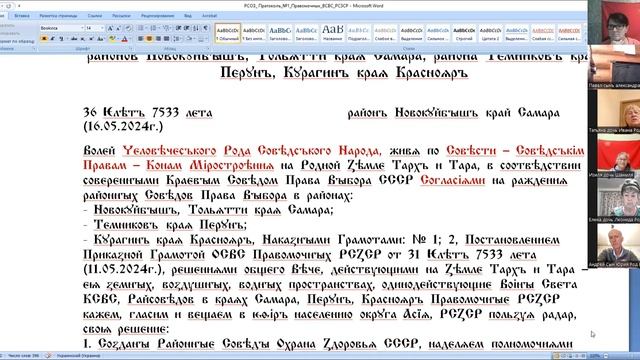Toggle underline formatting button
640x360 pixels.
pos(61,39)
